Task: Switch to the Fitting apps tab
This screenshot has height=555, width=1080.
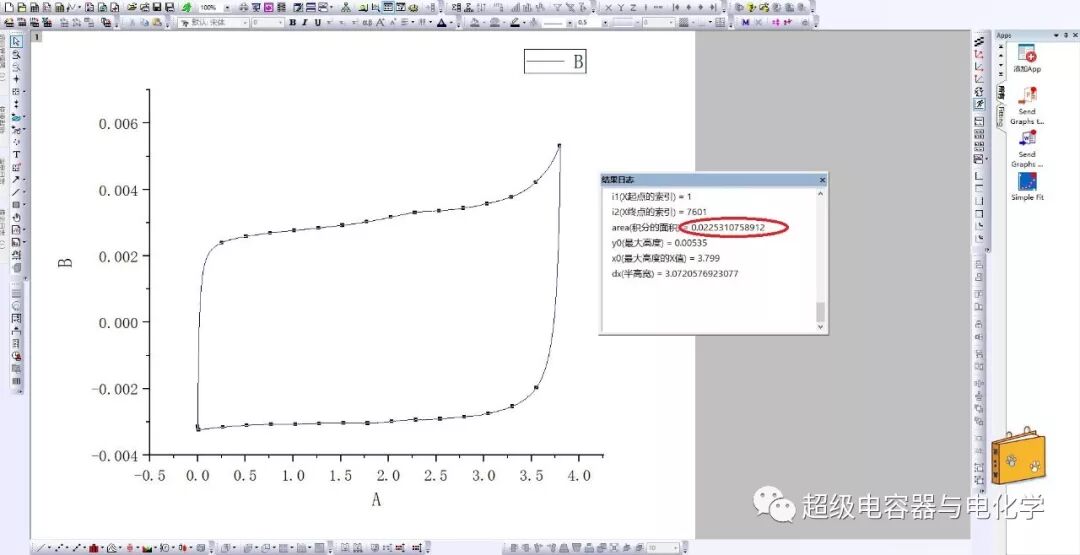Action: (999, 115)
